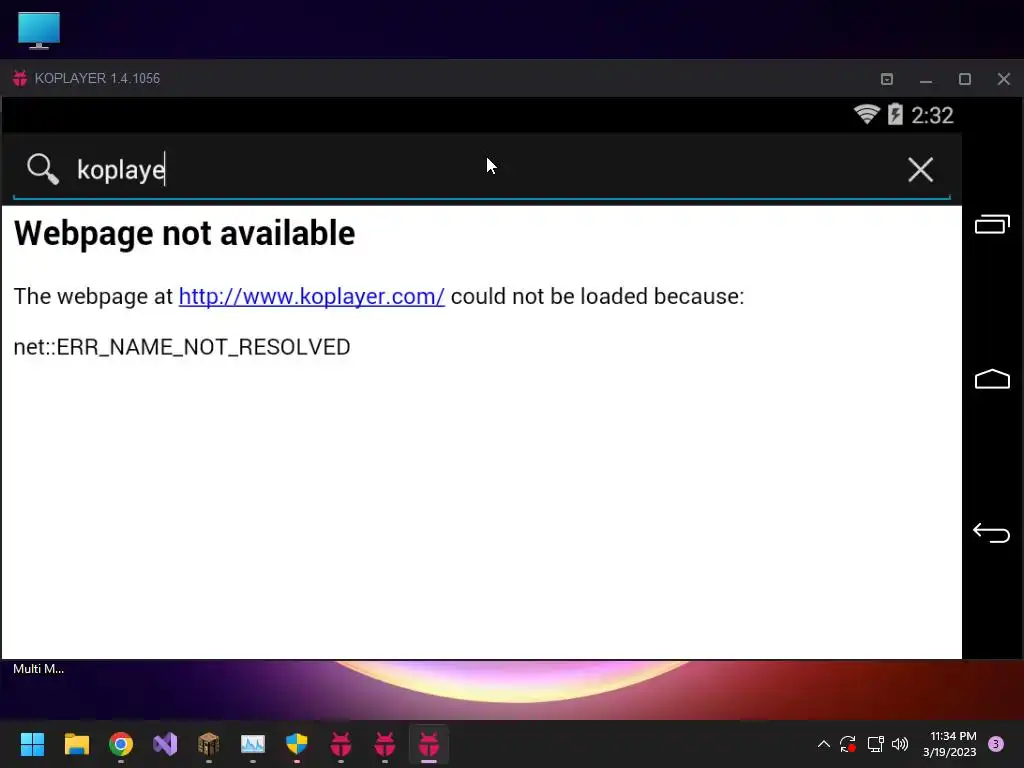Click the Webpage not available heading
1024x768 pixels.
[184, 233]
